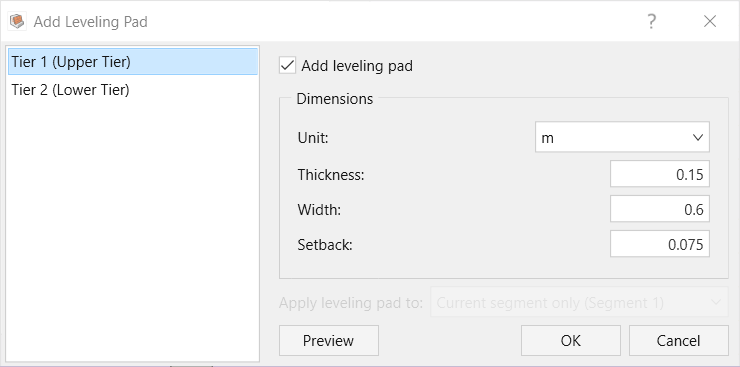The height and width of the screenshot is (367, 740).
Task: Click the Preview button
Action: (x=329, y=341)
